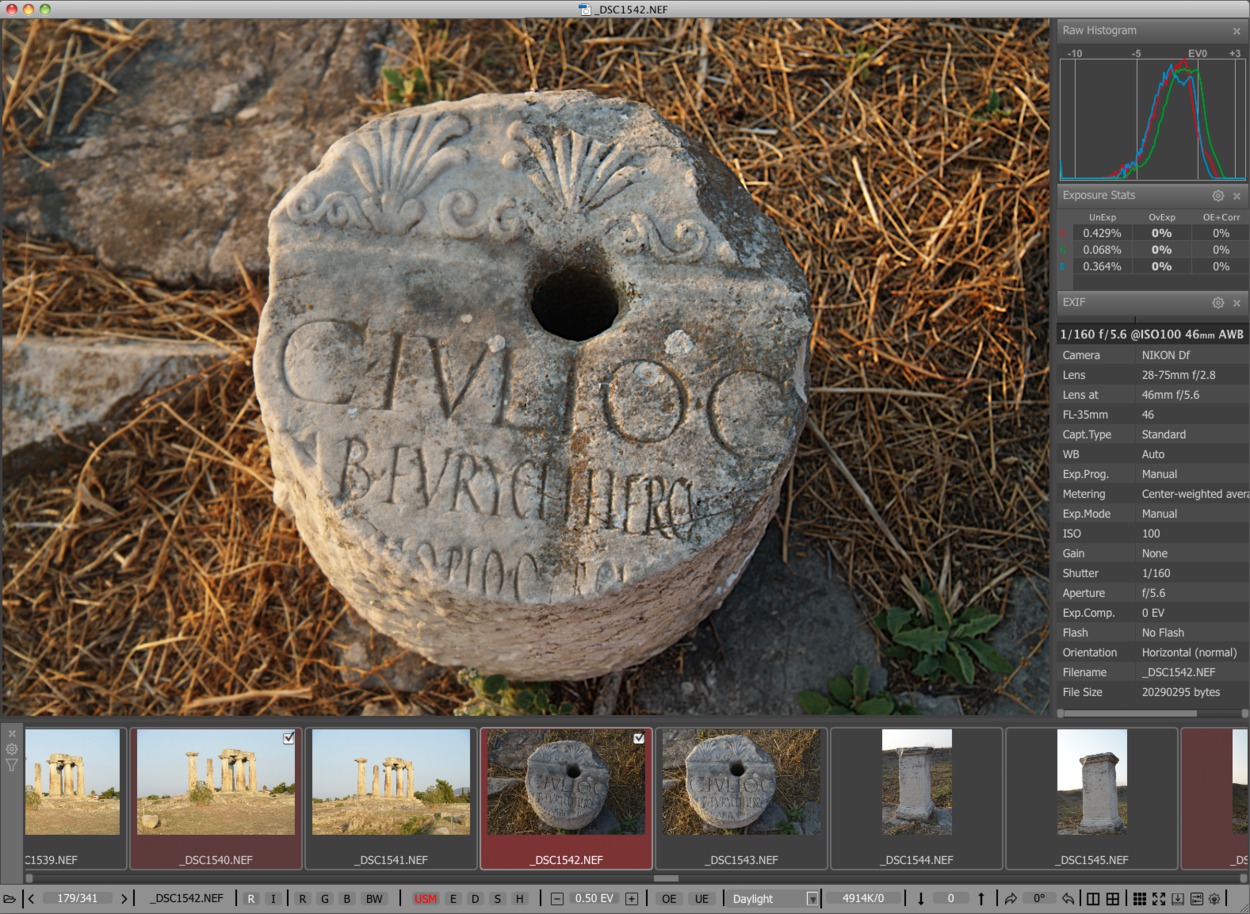Increase exposure with the plus EV button
The width and height of the screenshot is (1250, 914).
point(631,899)
